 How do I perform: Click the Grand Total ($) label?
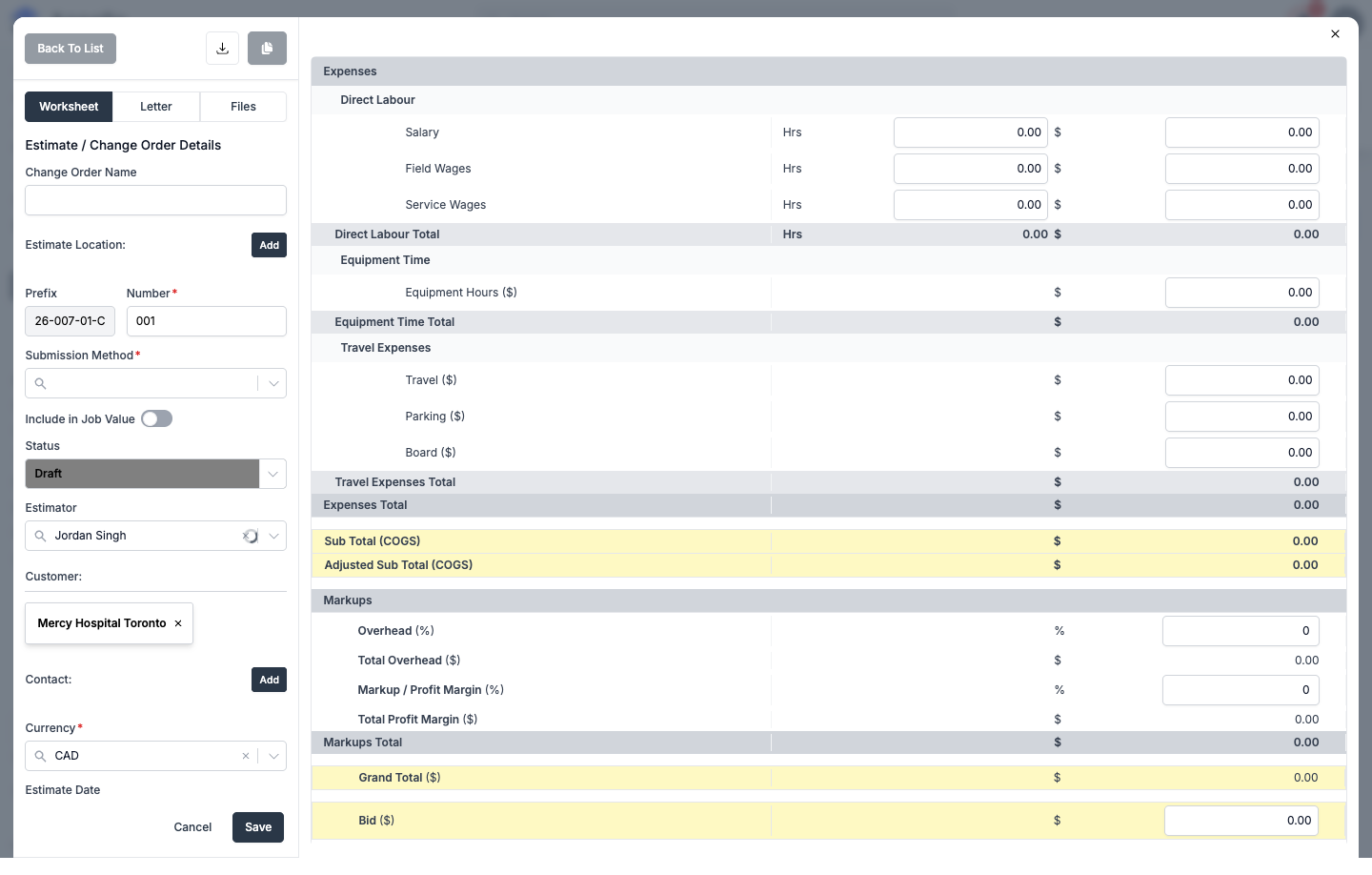click(399, 778)
